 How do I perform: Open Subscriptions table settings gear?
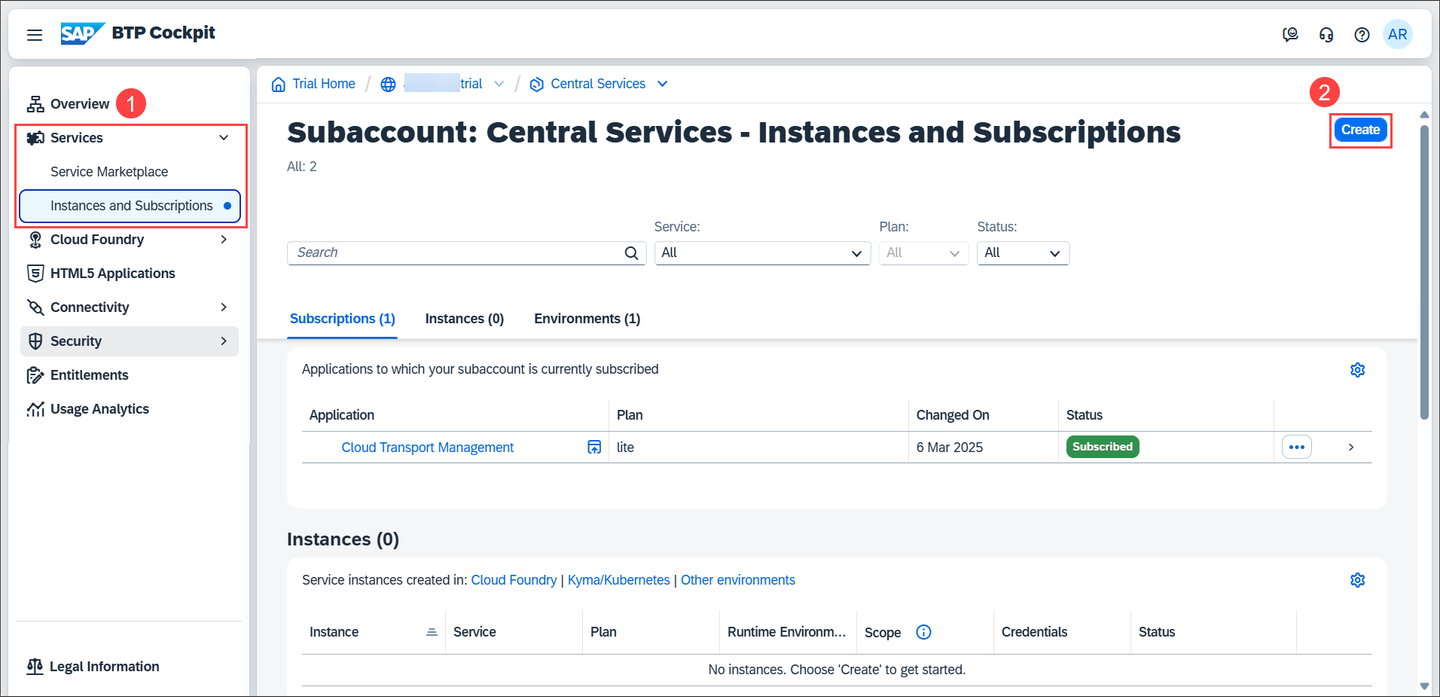(1357, 370)
